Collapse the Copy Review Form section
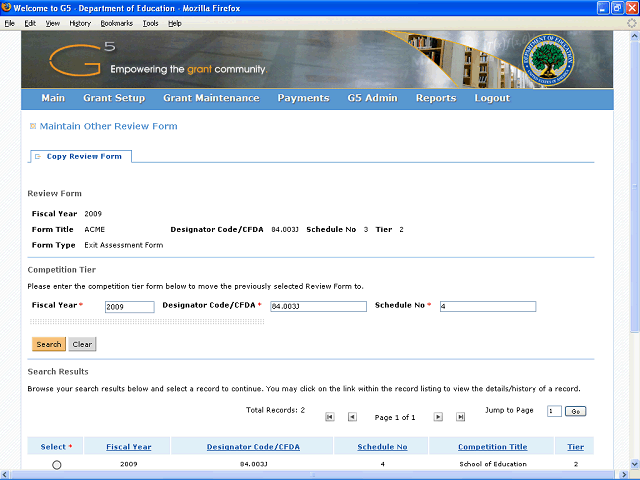 (x=37, y=157)
